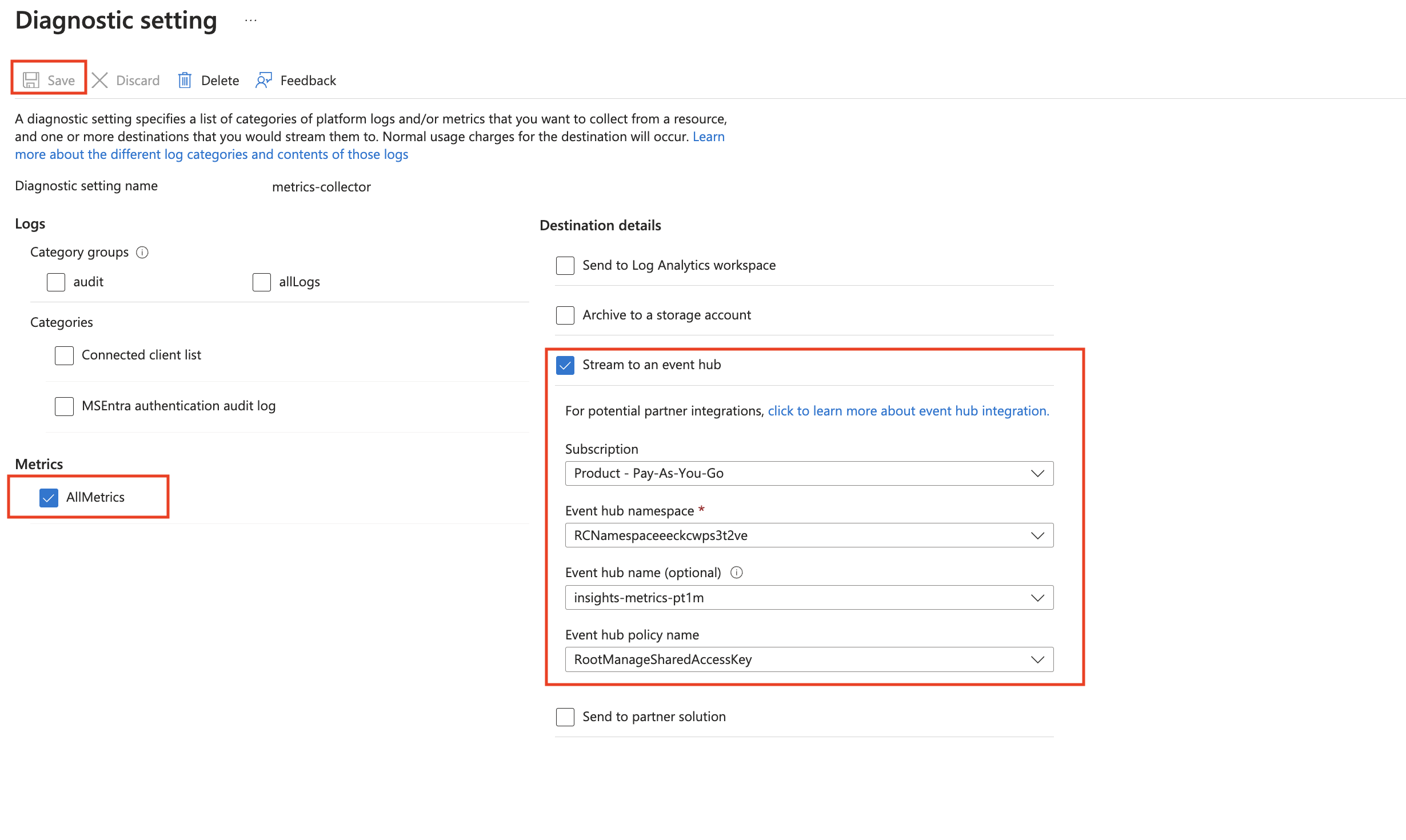Viewport: 1406px width, 840px height.
Task: Open the Event hub policy name dropdown
Action: coord(809,659)
